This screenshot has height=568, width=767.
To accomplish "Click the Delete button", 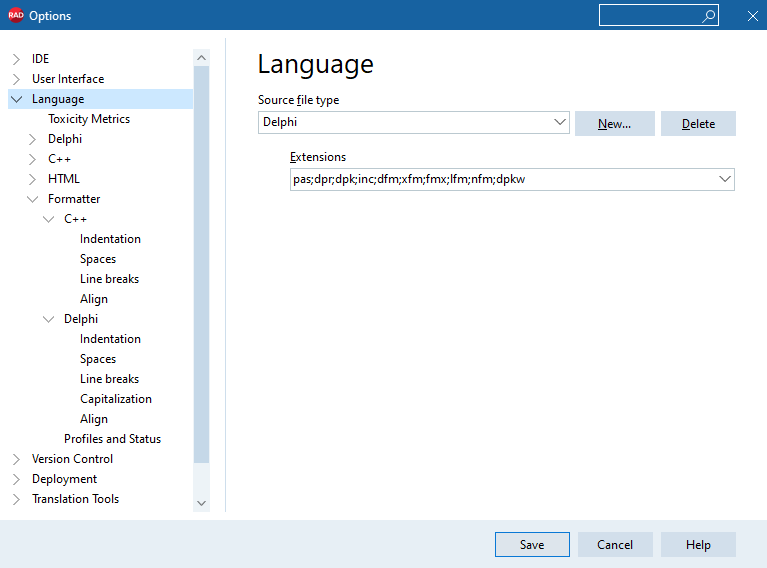I will tap(698, 124).
